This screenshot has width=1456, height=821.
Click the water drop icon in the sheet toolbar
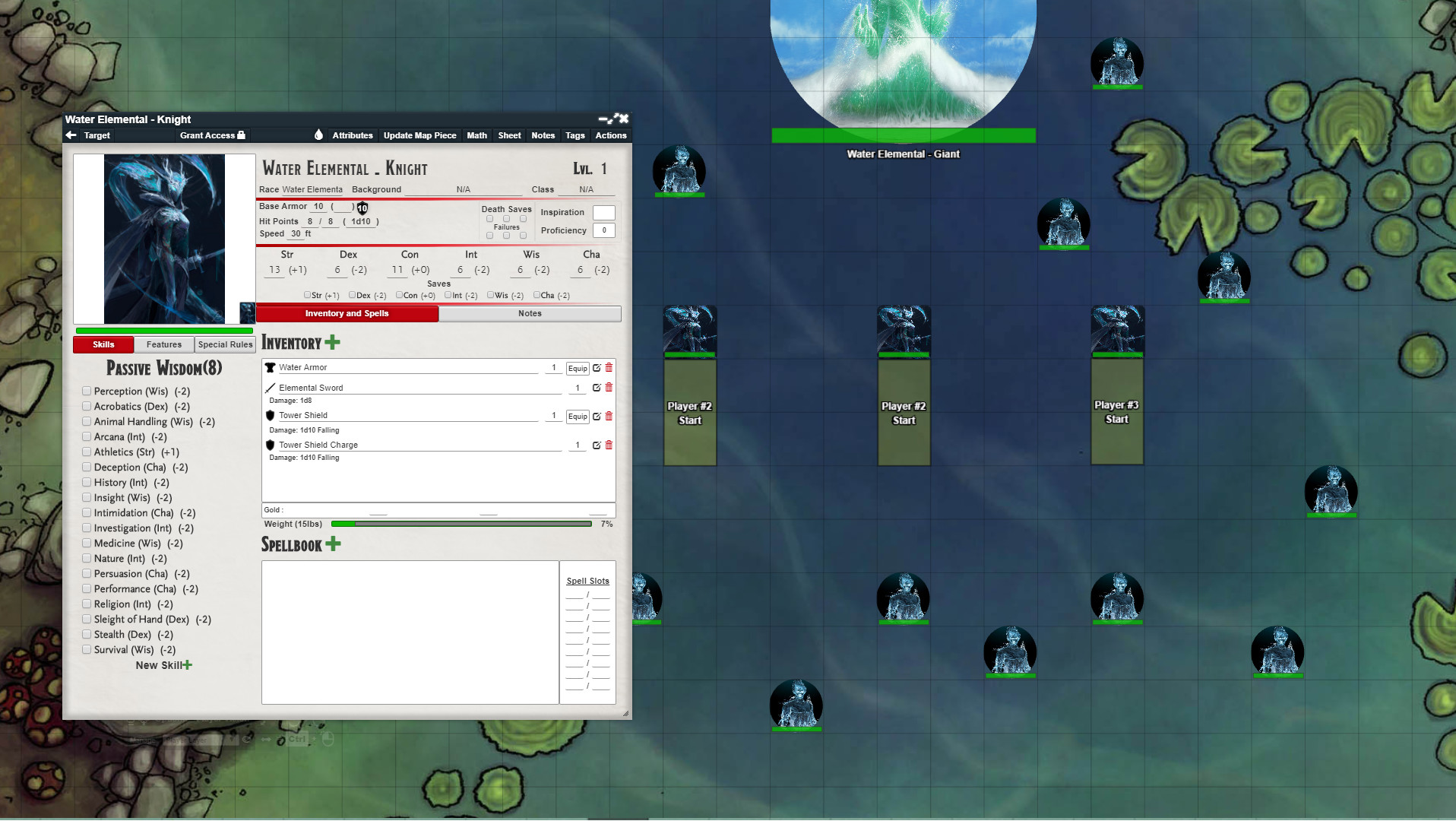click(319, 135)
